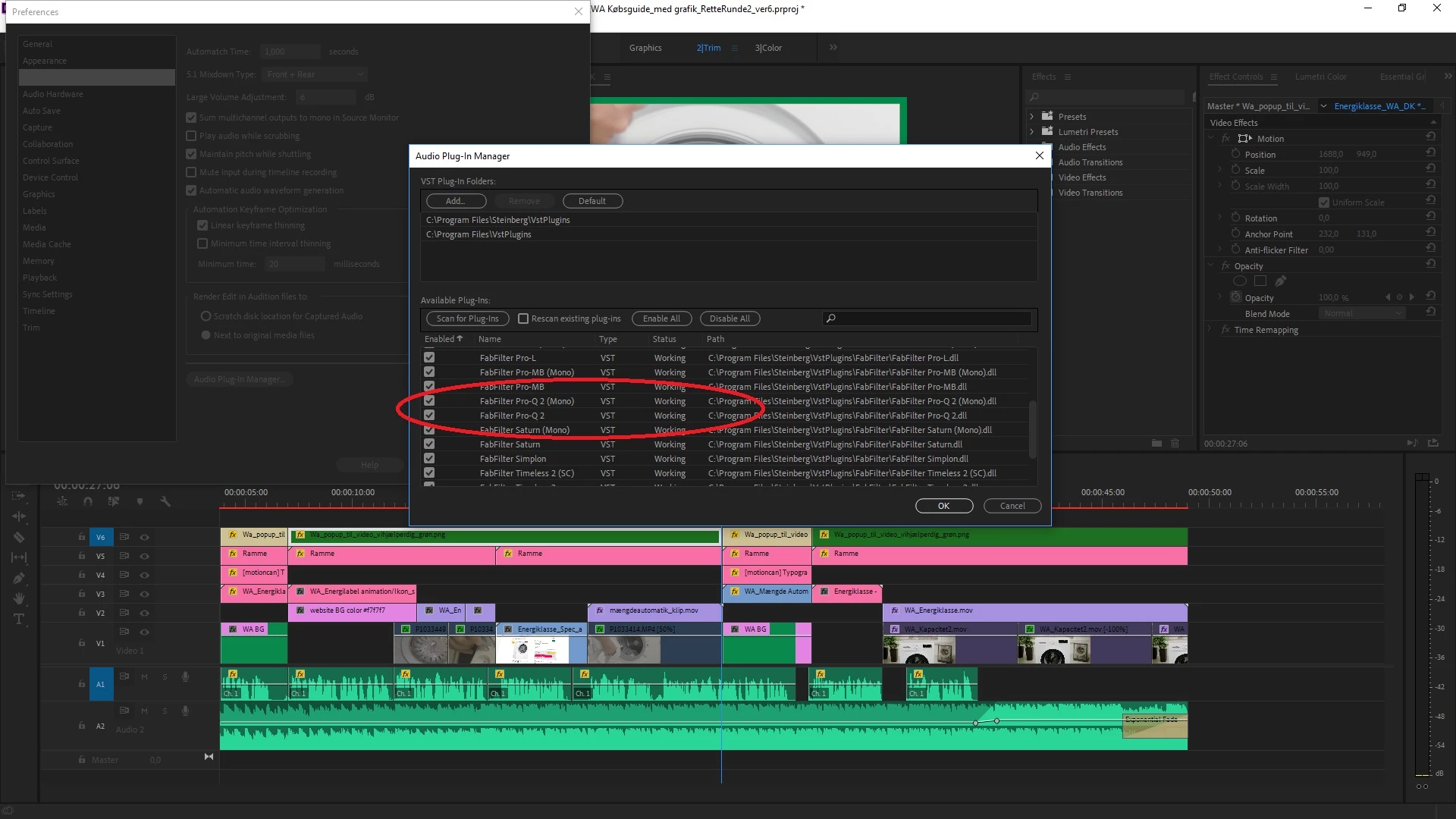Click the A1 voice-over record microphone
The width and height of the screenshot is (1456, 819).
coord(185,676)
